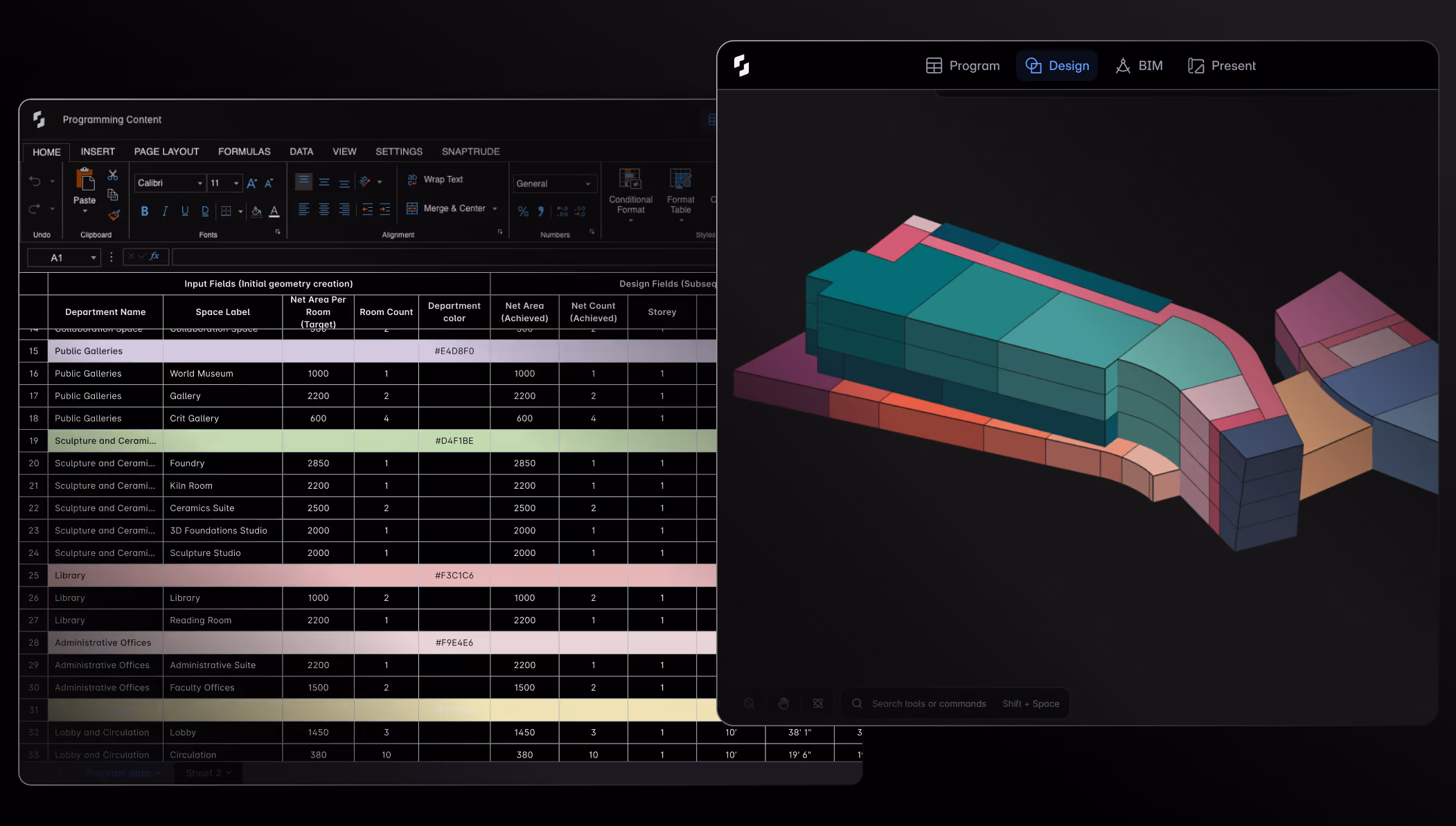Open the A1 name box dropdown
1456x826 pixels.
click(94, 258)
